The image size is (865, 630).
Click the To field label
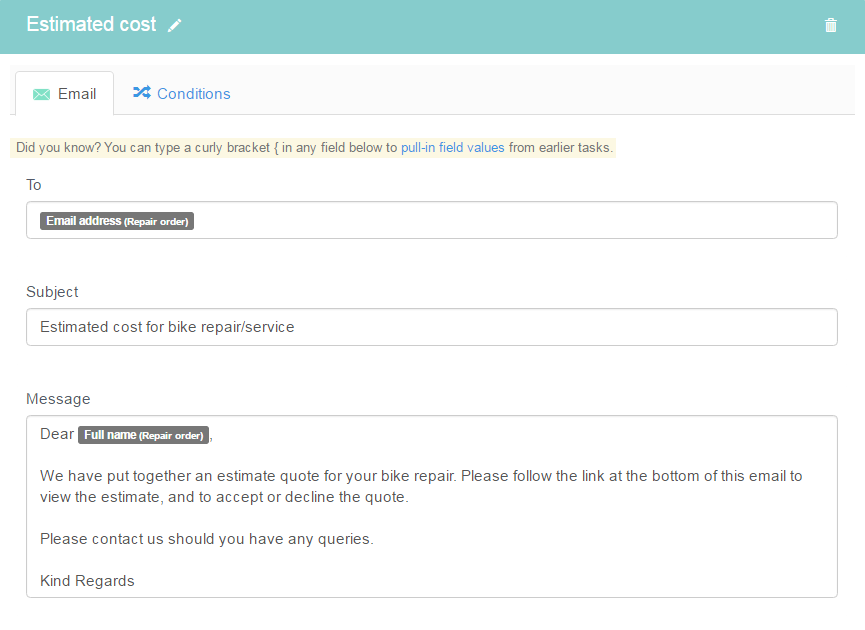click(x=34, y=185)
